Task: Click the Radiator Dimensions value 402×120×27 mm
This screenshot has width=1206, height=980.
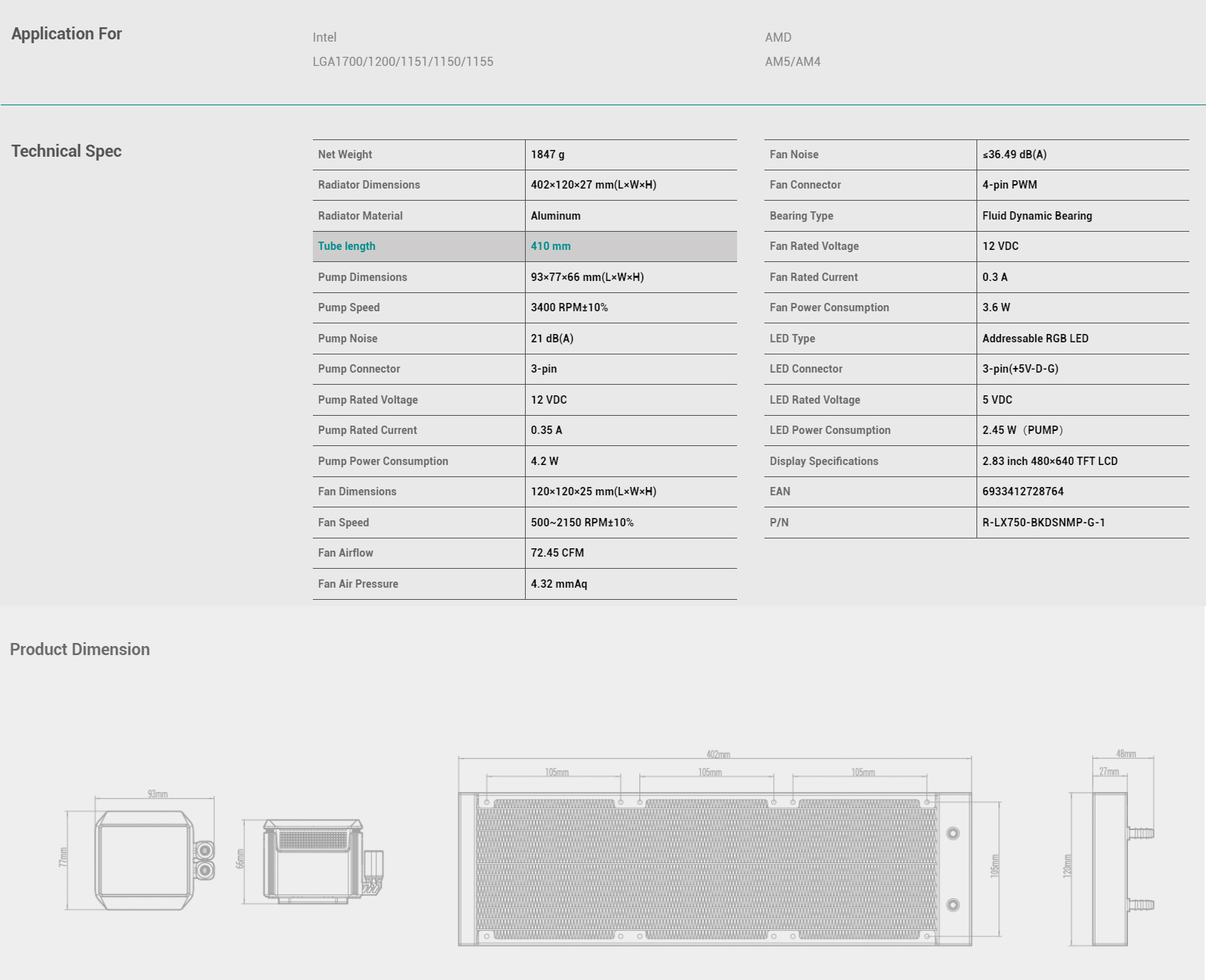Action: pyautogui.click(x=594, y=185)
